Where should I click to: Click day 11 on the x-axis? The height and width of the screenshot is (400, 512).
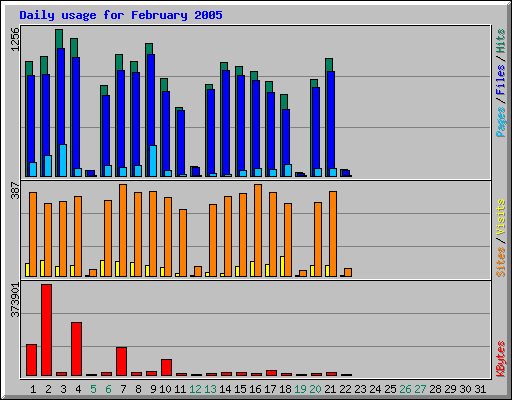tap(180, 389)
